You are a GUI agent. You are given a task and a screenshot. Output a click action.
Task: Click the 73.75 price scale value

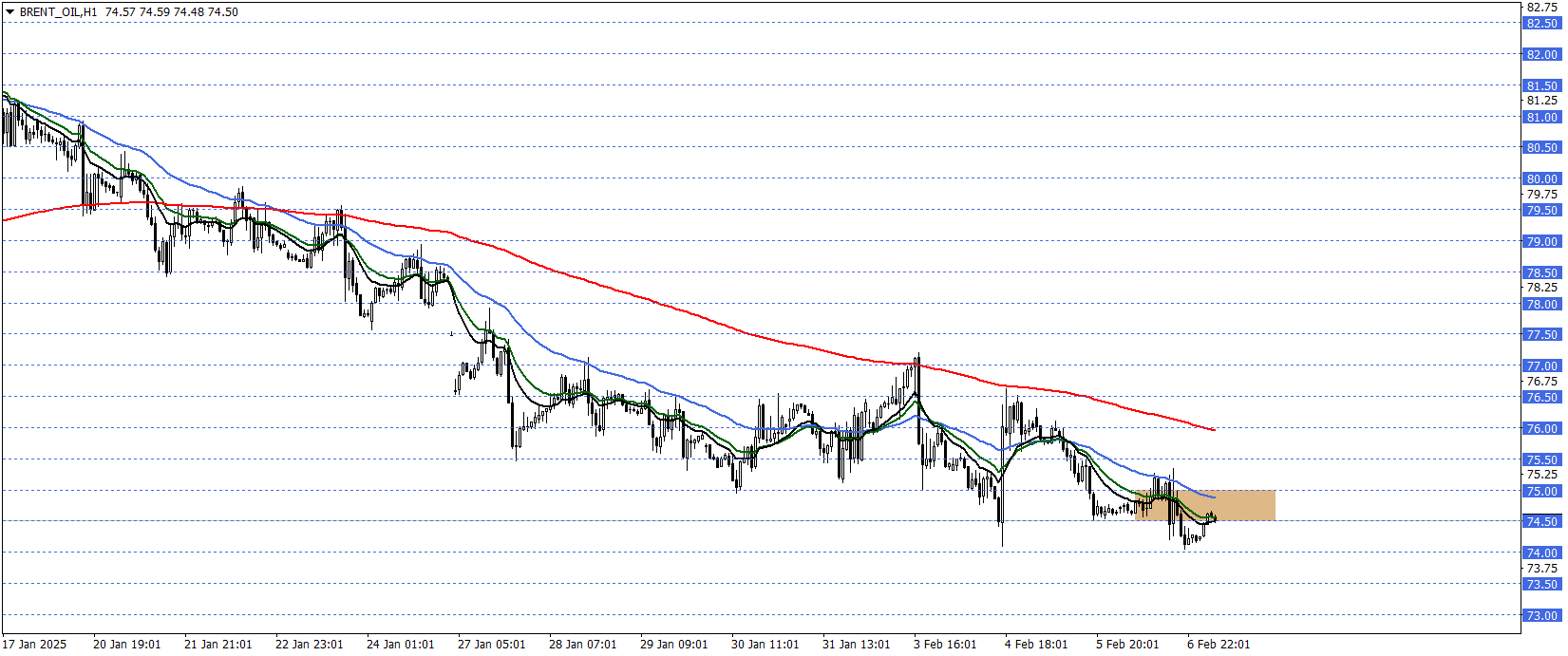(x=1542, y=568)
